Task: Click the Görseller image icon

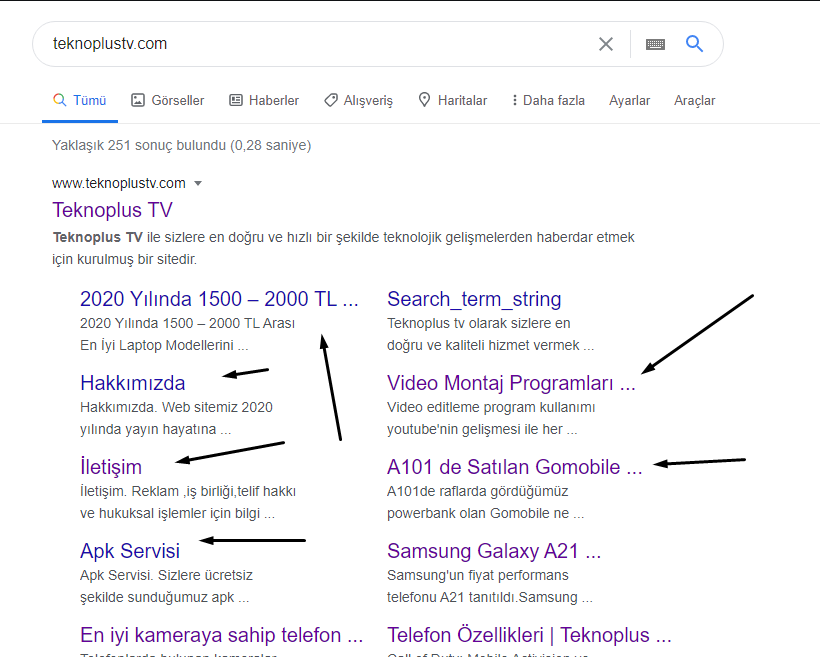Action: [x=138, y=100]
